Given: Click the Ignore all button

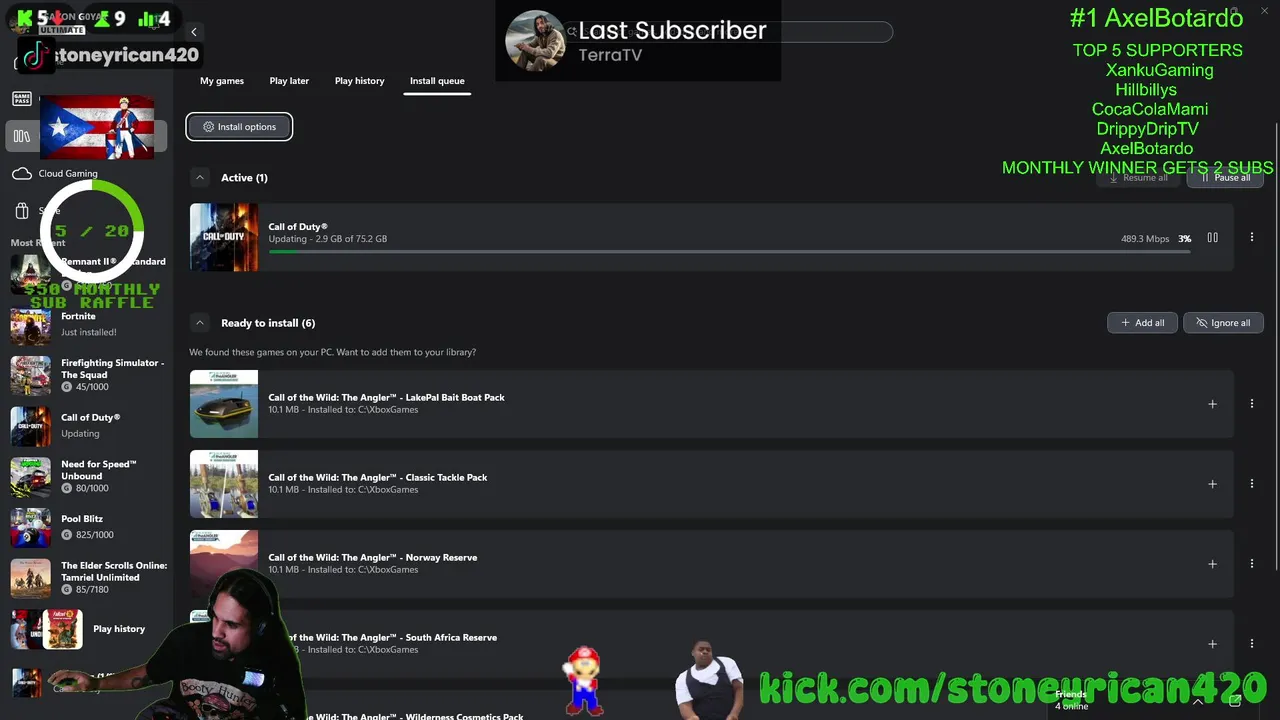Looking at the screenshot, I should click(x=1223, y=323).
